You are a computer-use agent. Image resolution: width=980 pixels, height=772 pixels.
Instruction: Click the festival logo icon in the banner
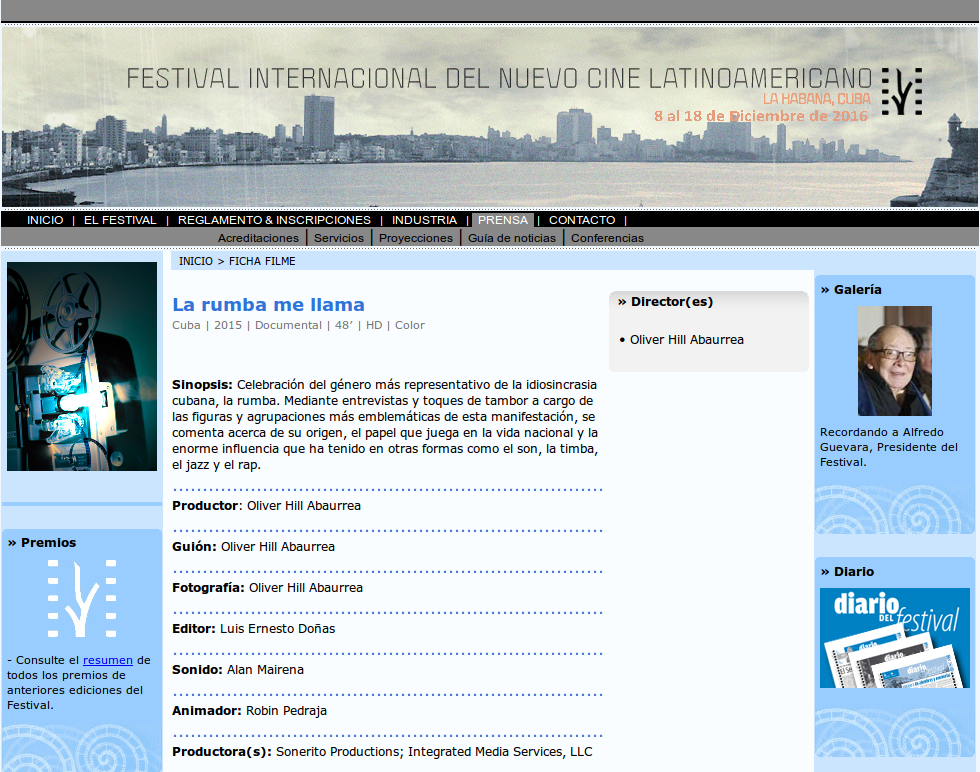(903, 90)
